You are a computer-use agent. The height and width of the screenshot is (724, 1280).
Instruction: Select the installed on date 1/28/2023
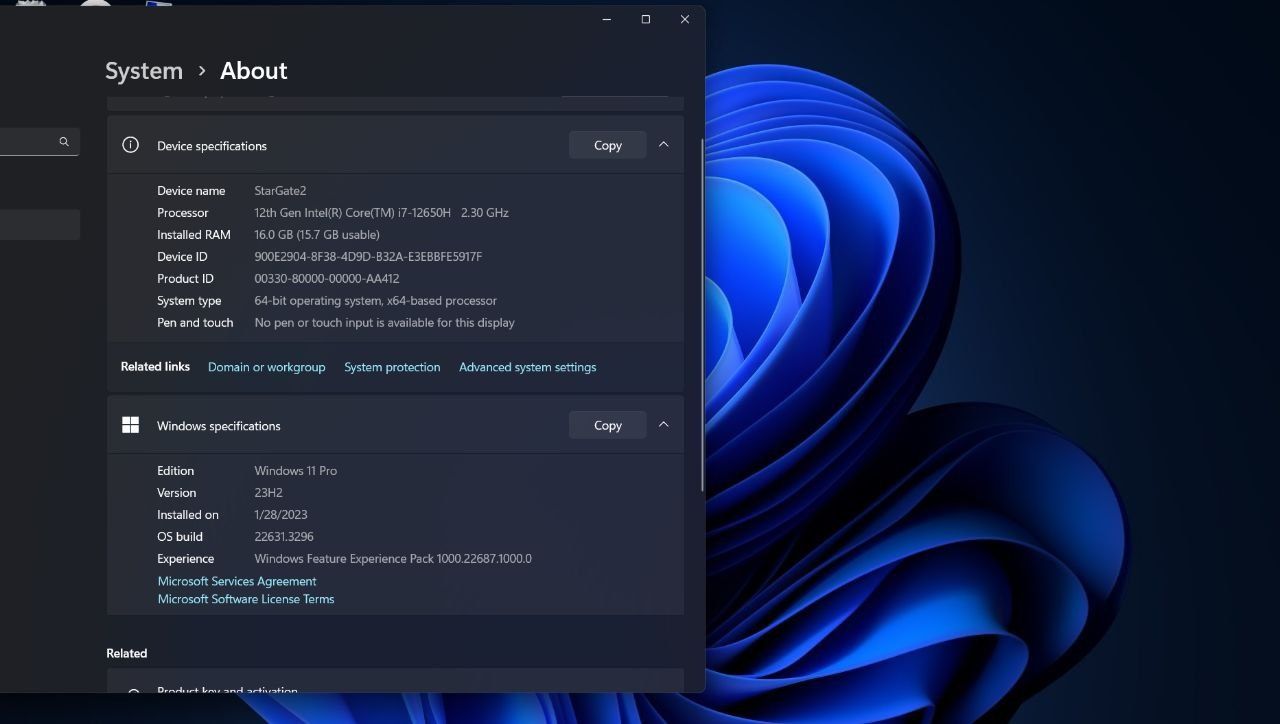pos(281,515)
